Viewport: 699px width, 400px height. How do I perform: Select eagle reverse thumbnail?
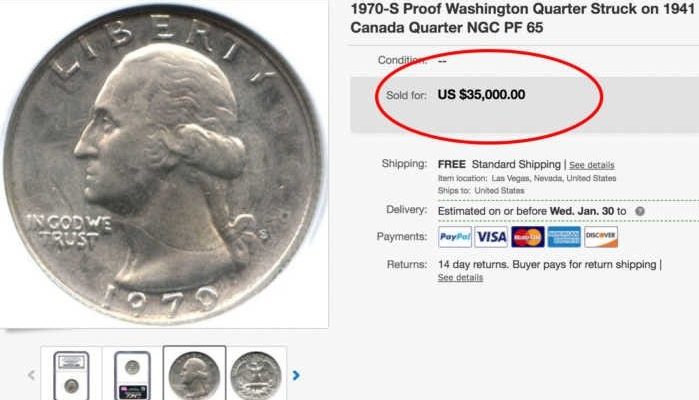click(256, 375)
